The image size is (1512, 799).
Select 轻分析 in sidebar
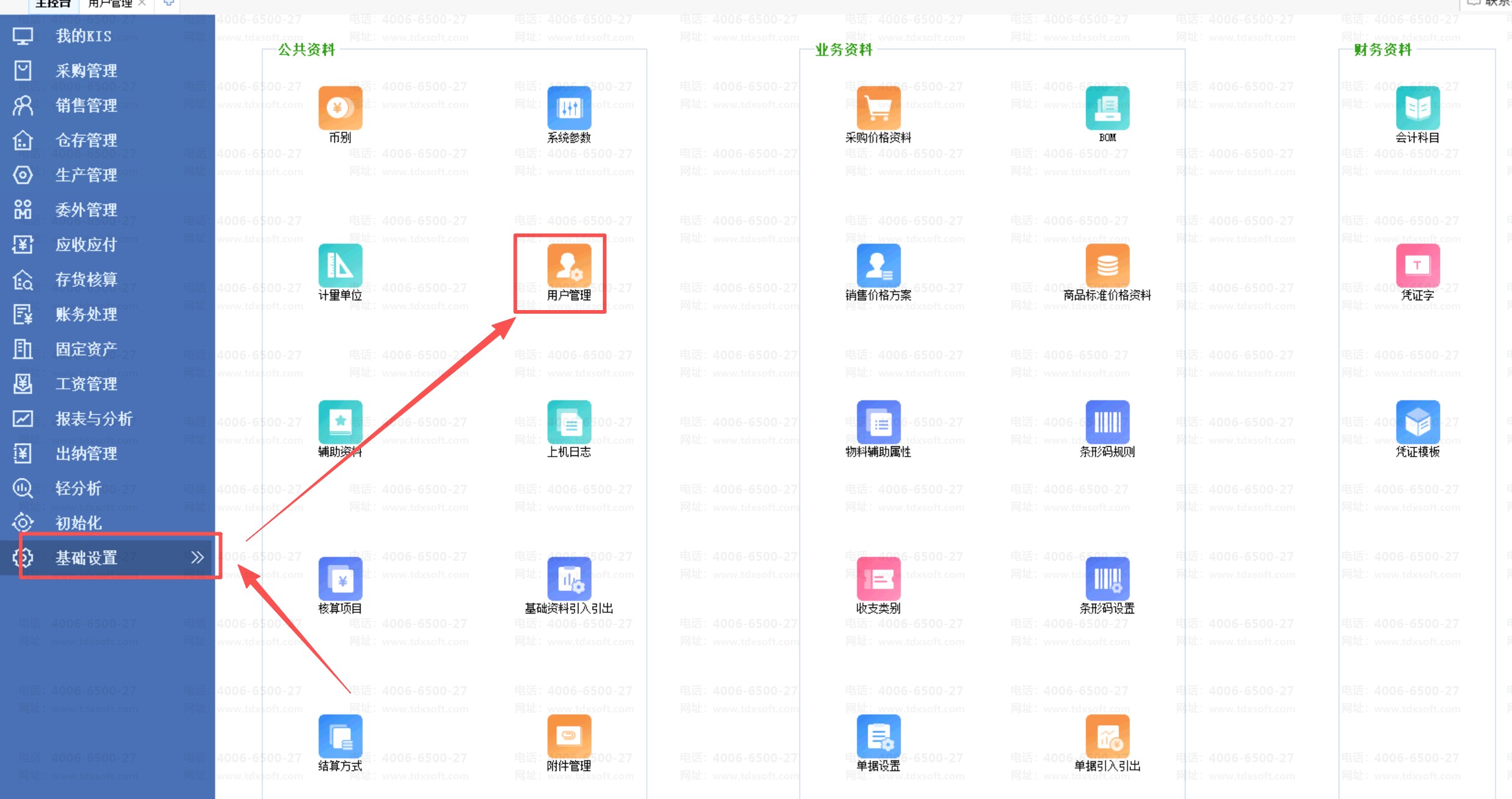pos(107,488)
